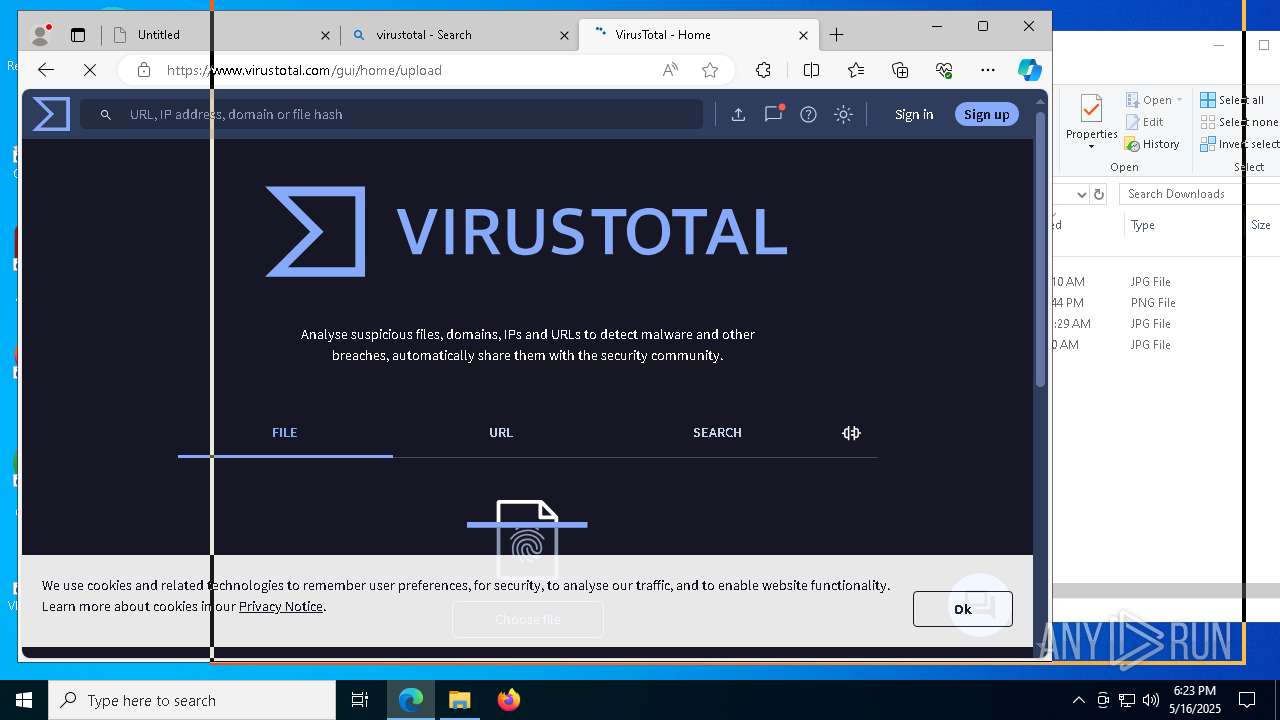Select the SEARCH tab

(717, 433)
